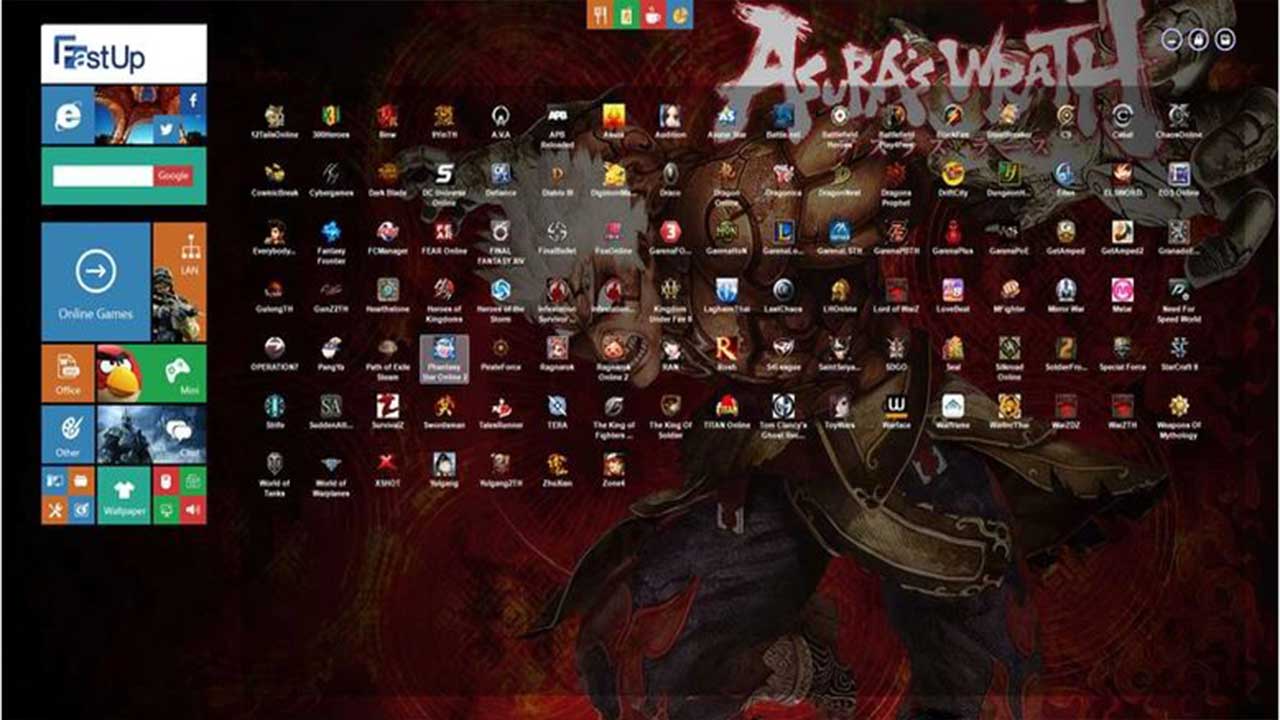1280x720 pixels.
Task: Click the red coffee cup tile at top
Action: click(654, 15)
